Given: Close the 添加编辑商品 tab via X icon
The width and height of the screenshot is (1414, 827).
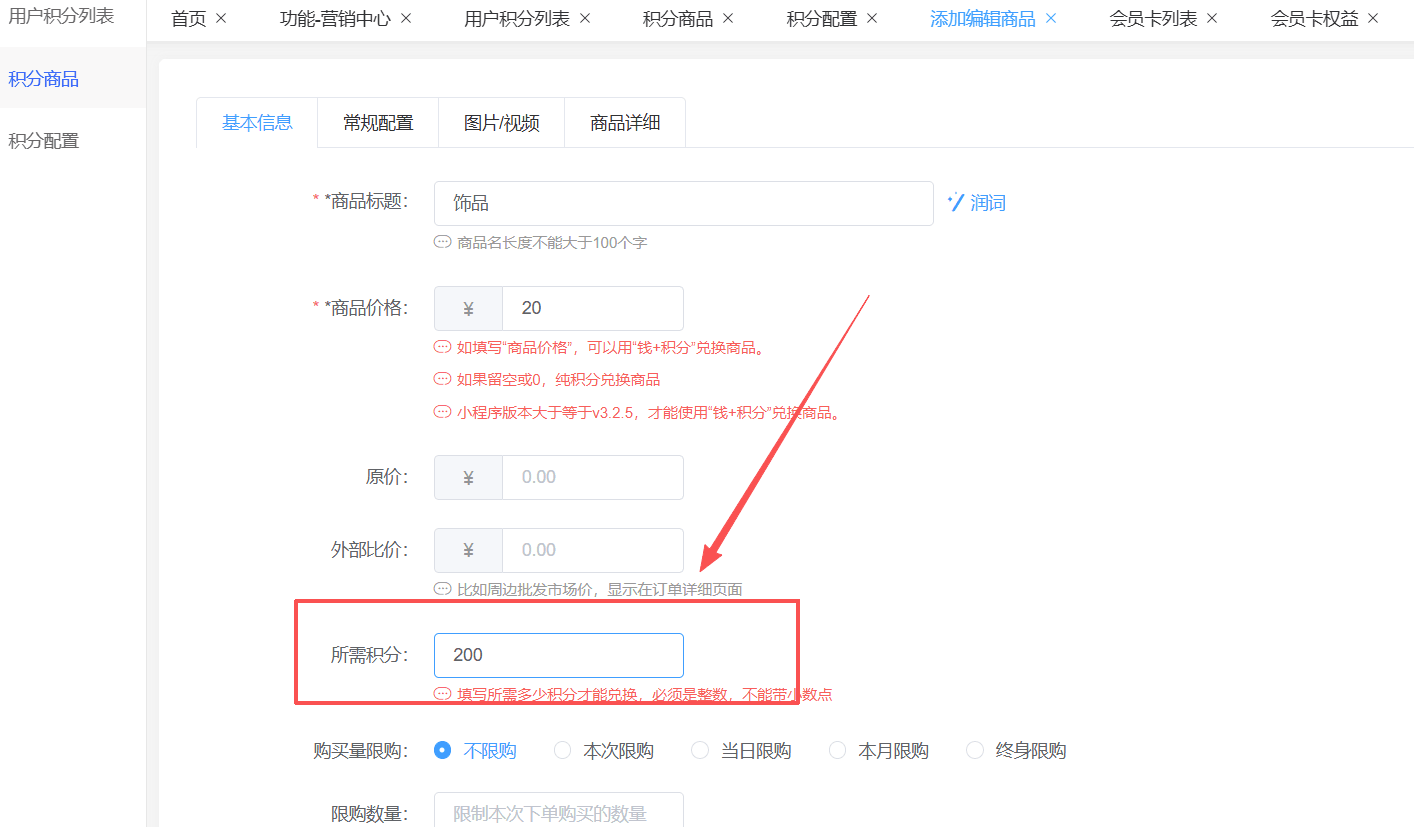Looking at the screenshot, I should [1051, 19].
